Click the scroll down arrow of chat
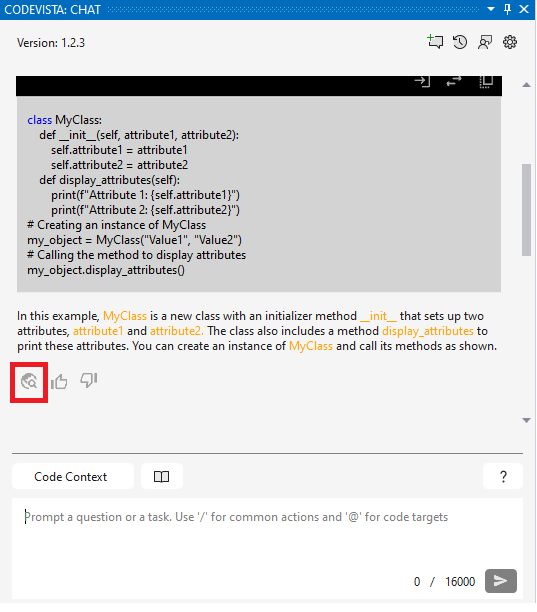The height and width of the screenshot is (612, 537). (x=526, y=420)
